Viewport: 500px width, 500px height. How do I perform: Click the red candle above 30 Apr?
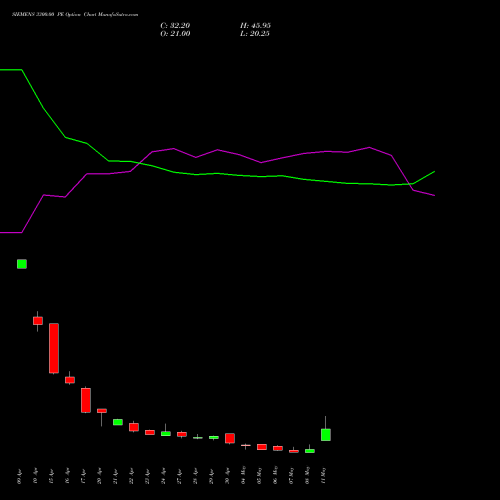point(230,438)
